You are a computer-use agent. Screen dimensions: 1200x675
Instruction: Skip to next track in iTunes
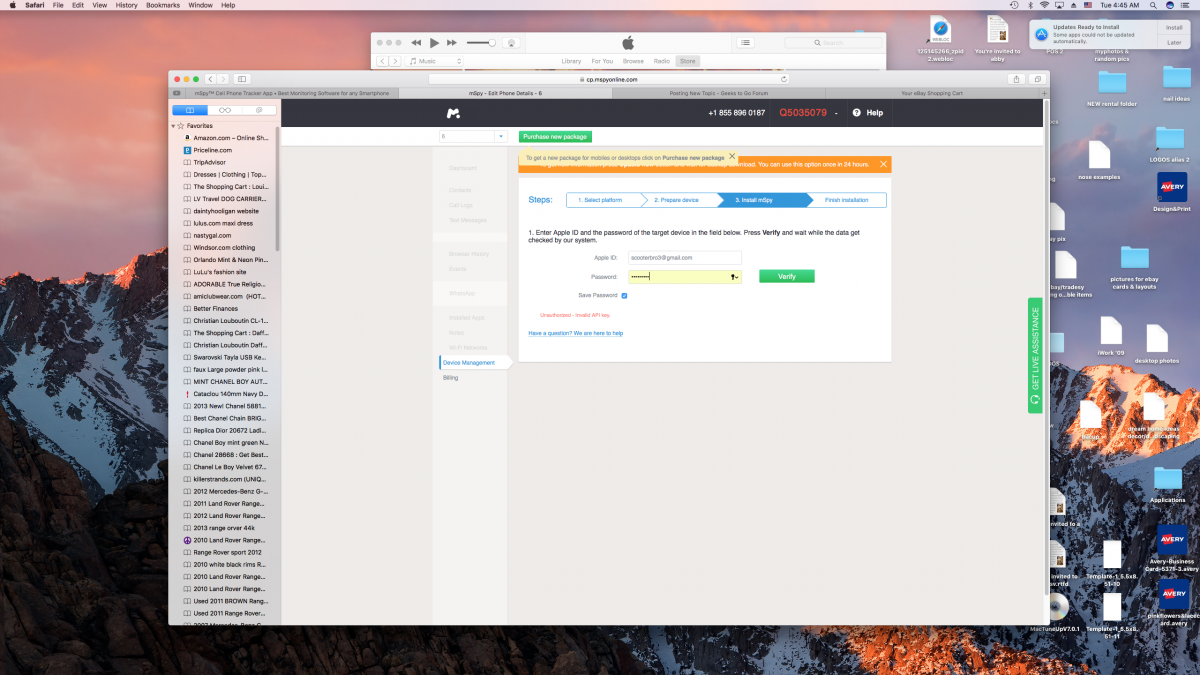452,43
